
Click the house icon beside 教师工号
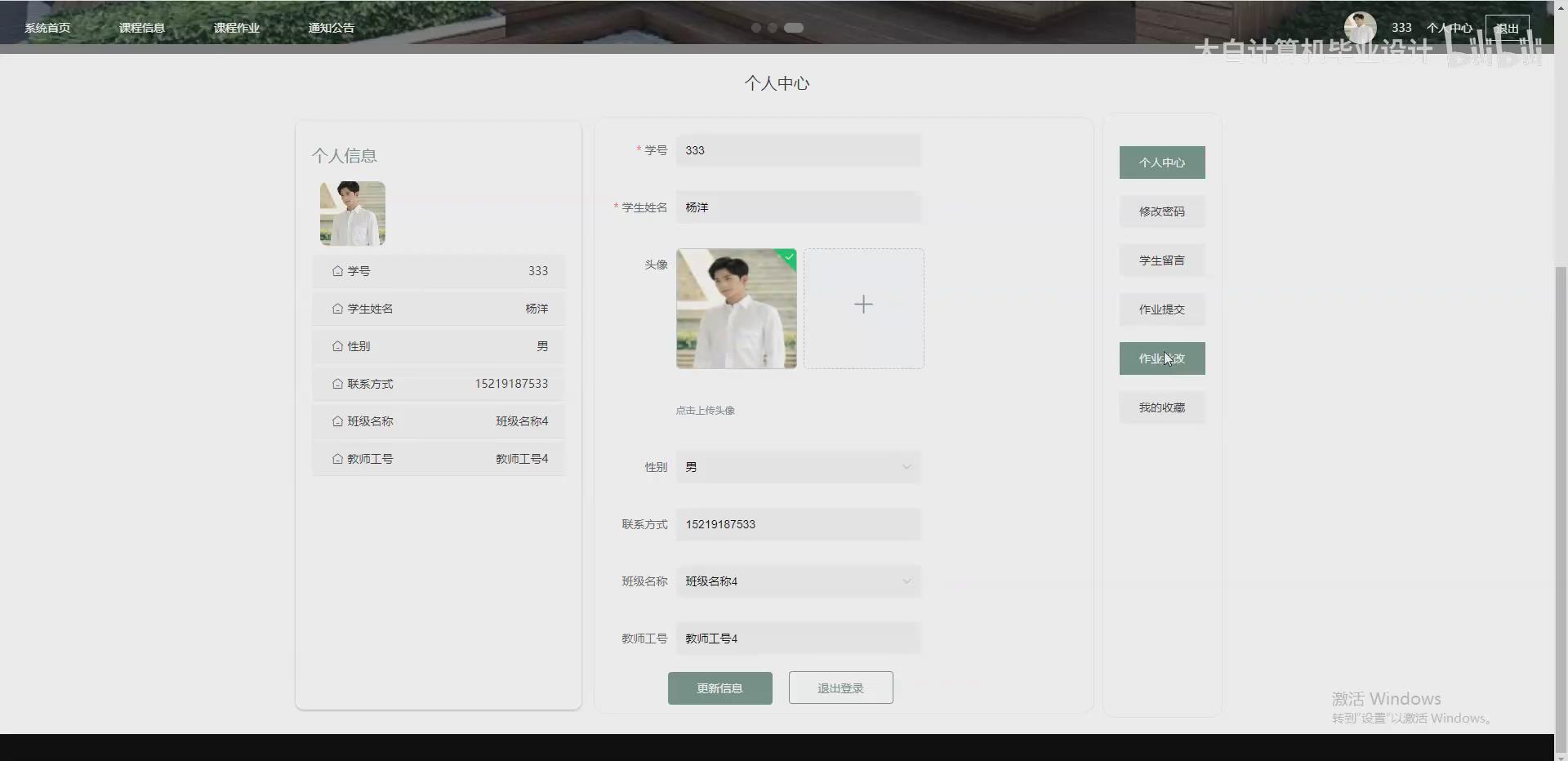[x=337, y=458]
